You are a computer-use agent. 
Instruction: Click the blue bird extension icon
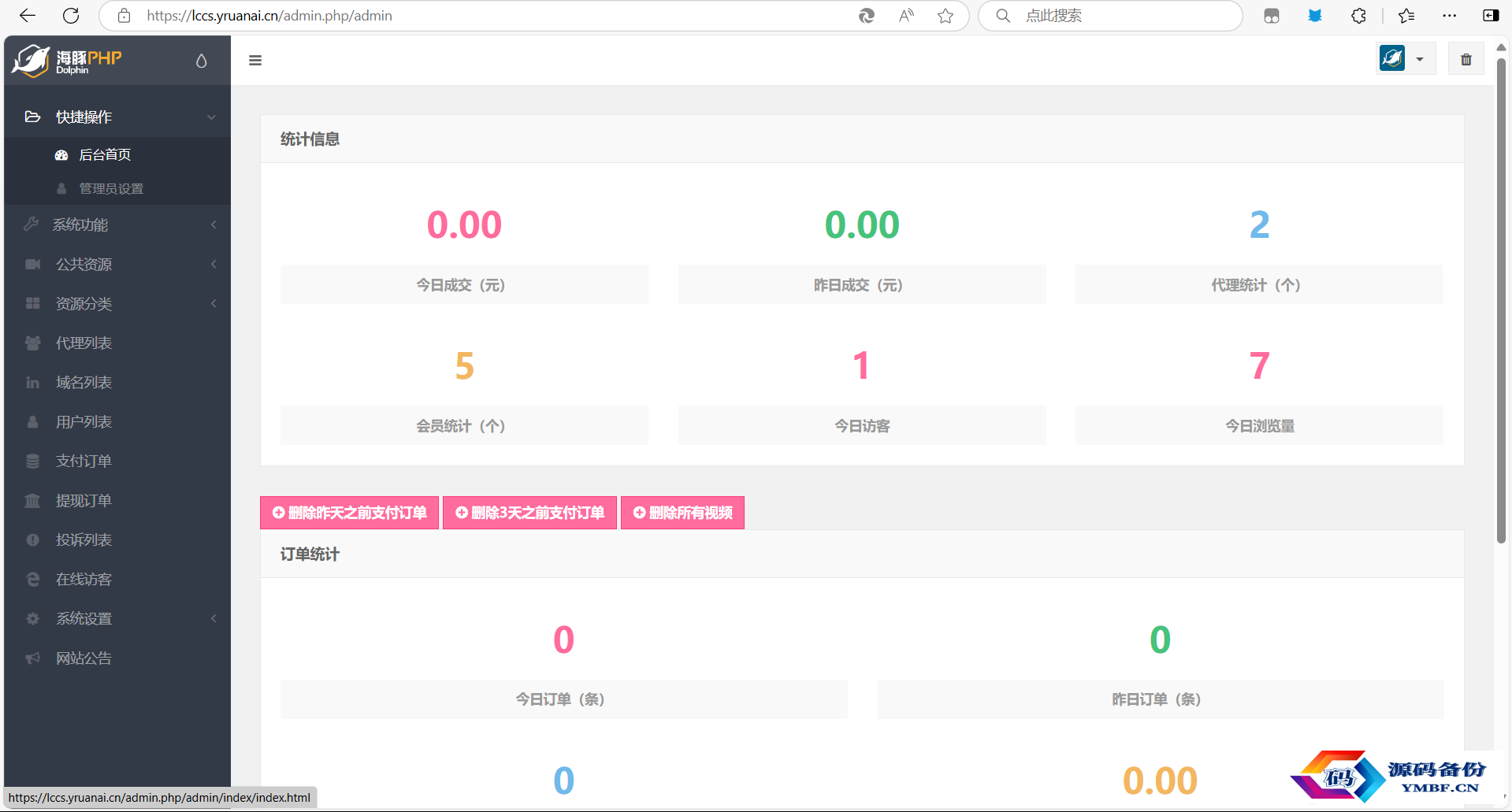(1314, 16)
